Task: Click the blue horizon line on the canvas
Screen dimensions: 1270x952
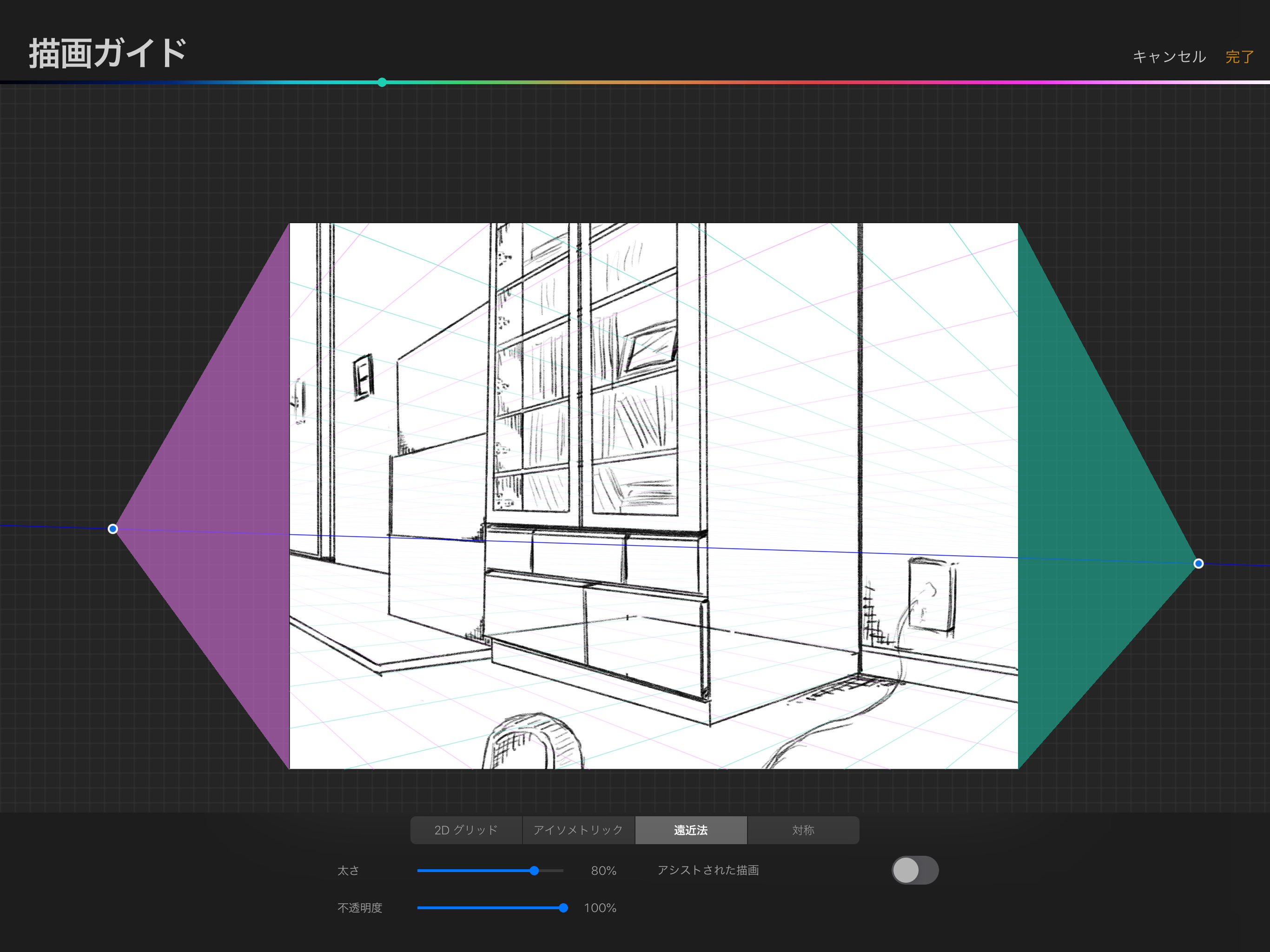Action: [x=655, y=546]
